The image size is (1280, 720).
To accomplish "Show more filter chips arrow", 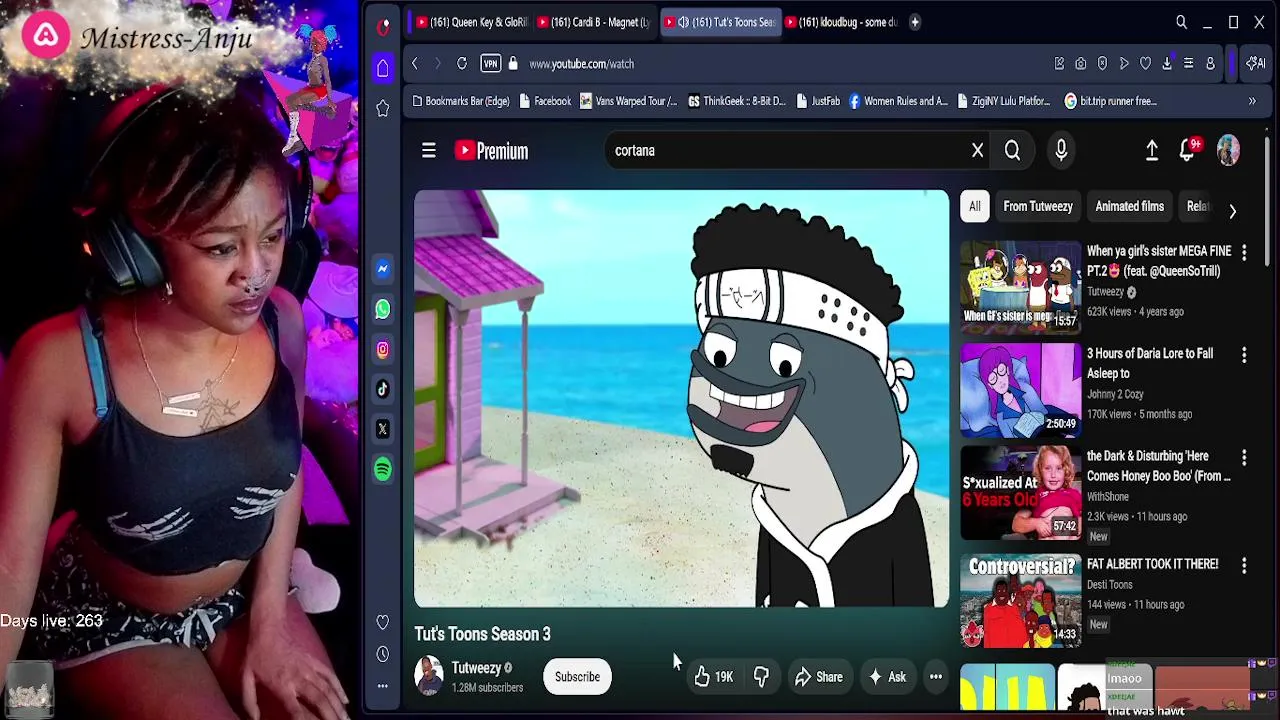I will 1232,211.
